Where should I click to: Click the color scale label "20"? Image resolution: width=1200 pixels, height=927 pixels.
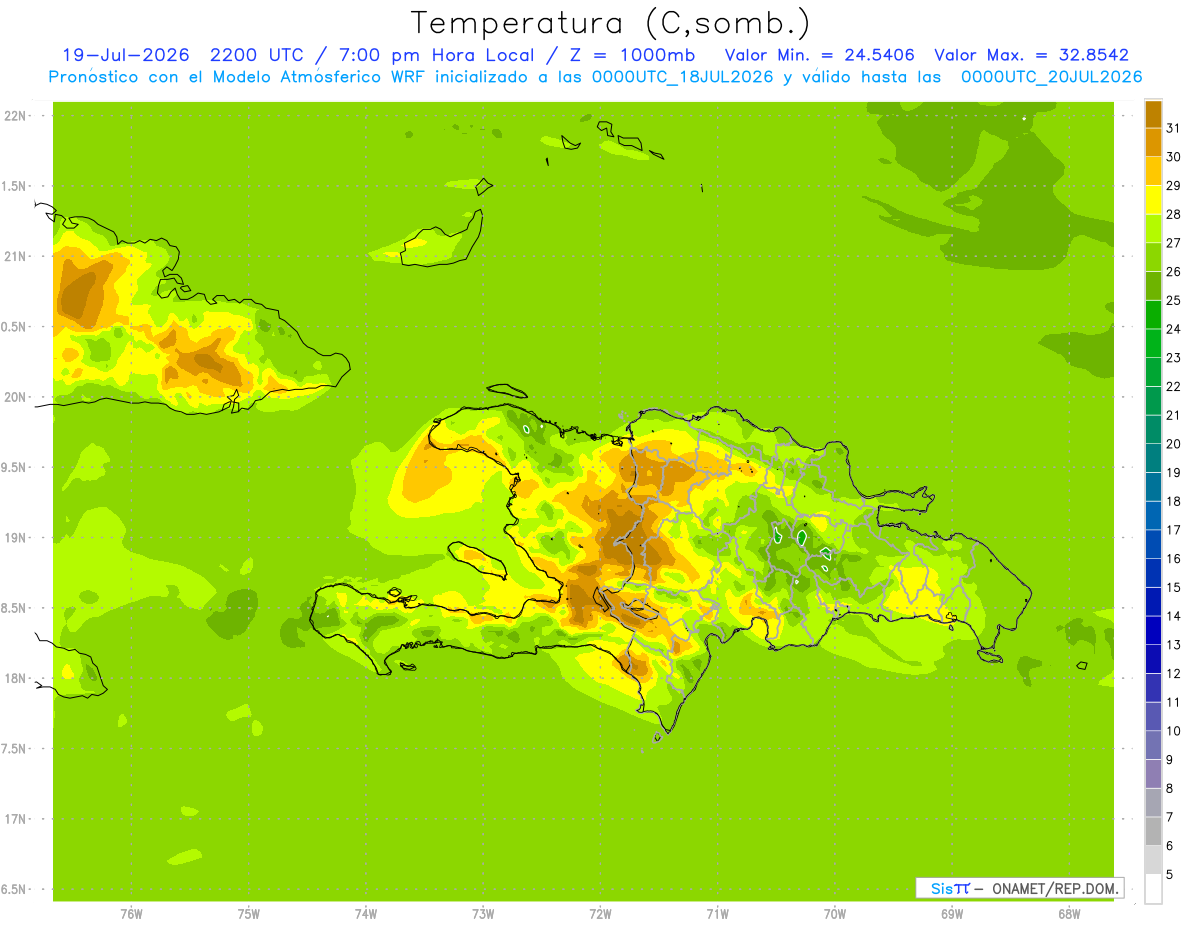coord(1173,444)
